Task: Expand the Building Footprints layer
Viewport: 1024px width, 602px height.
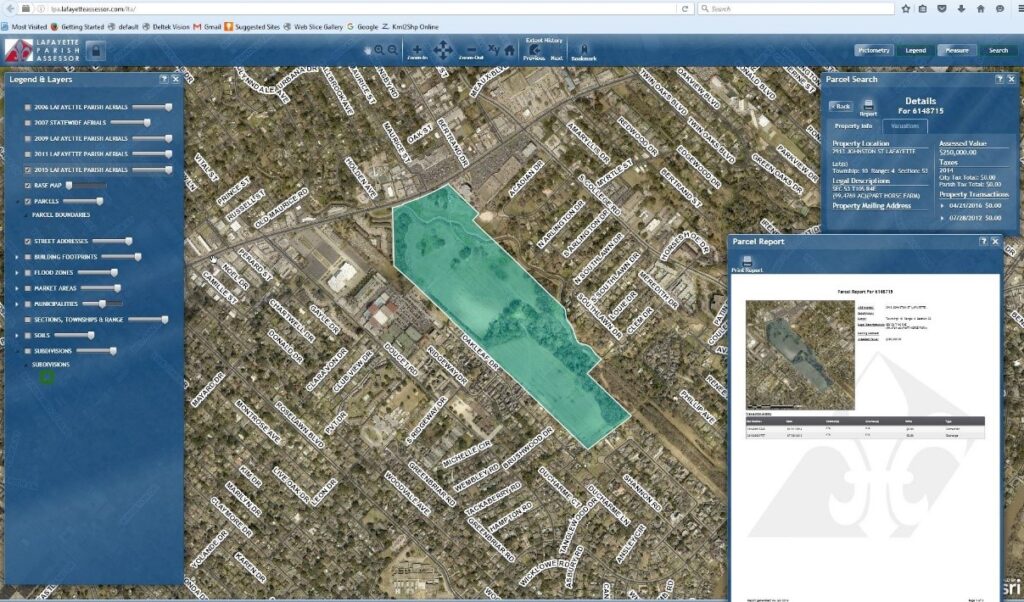Action: coord(17,257)
